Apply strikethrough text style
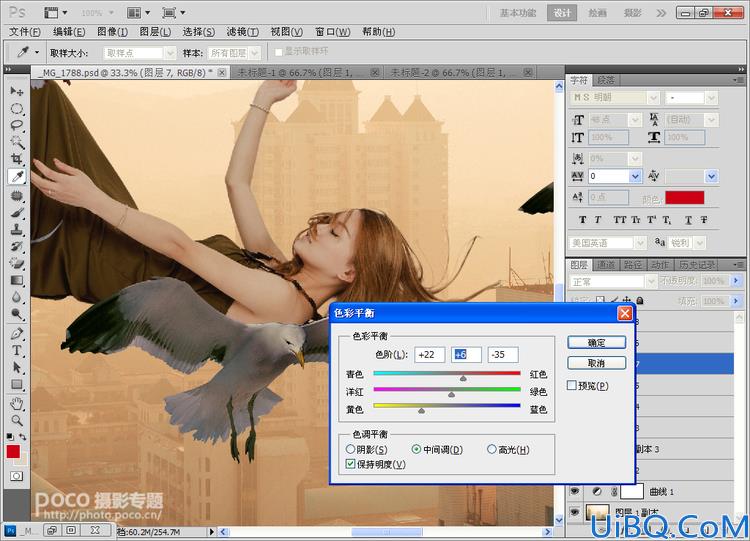 [x=704, y=220]
